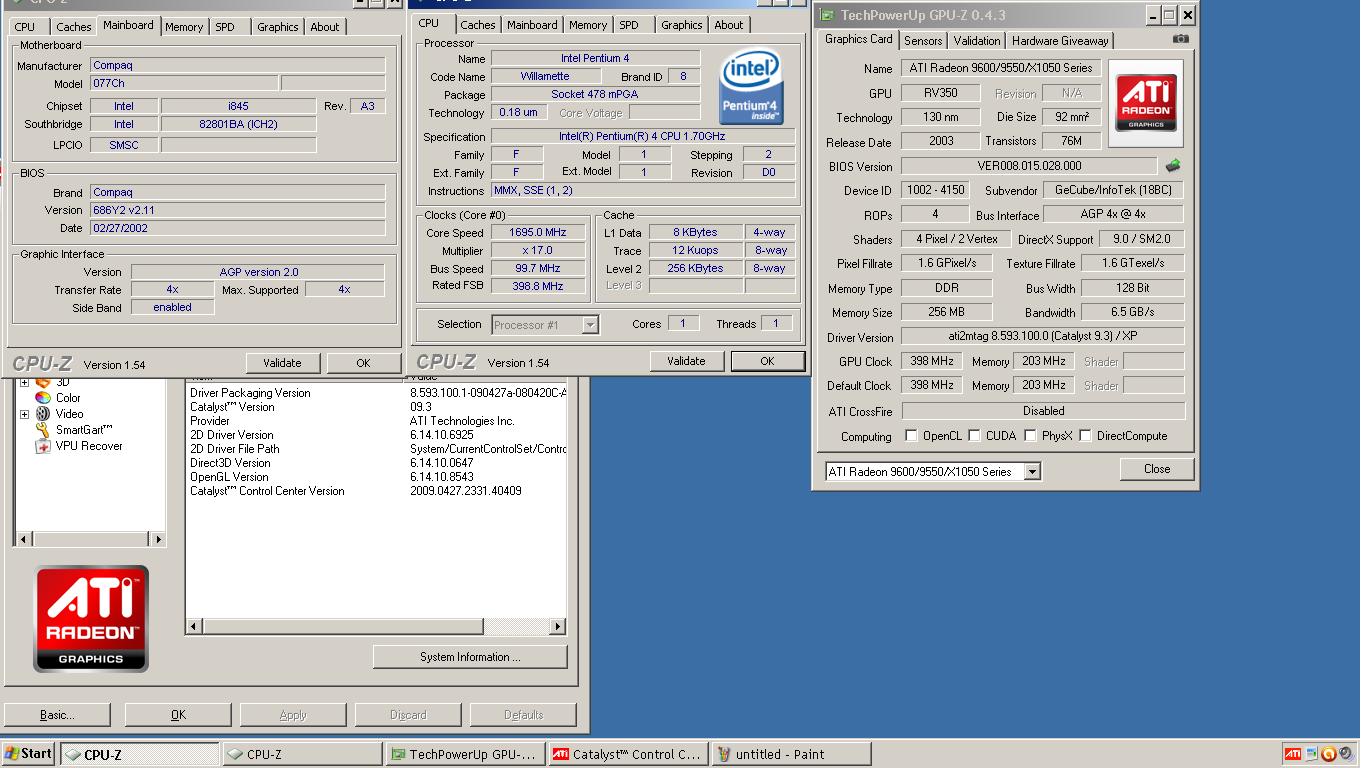This screenshot has width=1361, height=768.
Task: Click the ATI Radeon logo in GPU-Z
Action: tap(1146, 103)
